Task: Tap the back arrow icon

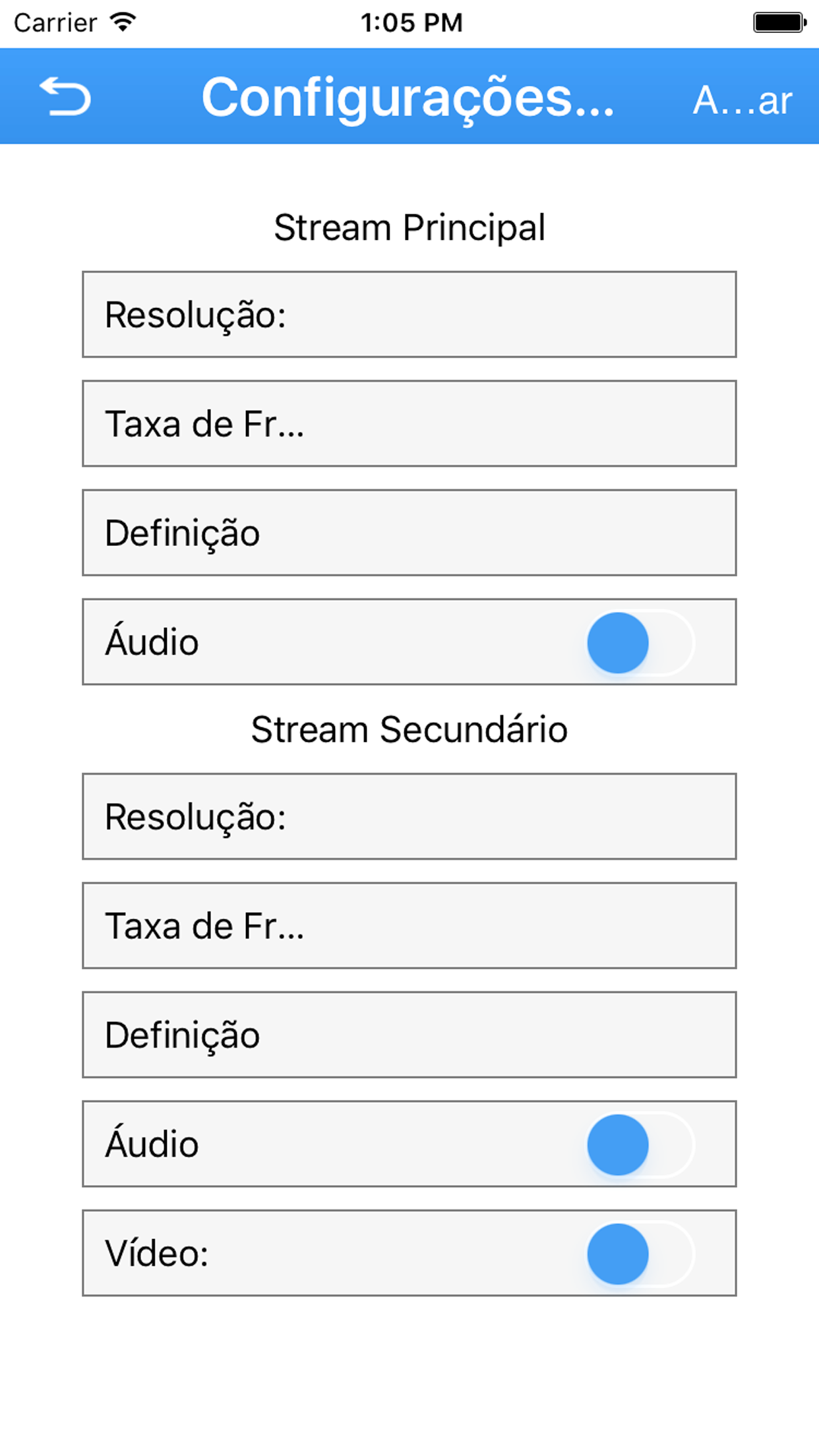Action: 65,96
